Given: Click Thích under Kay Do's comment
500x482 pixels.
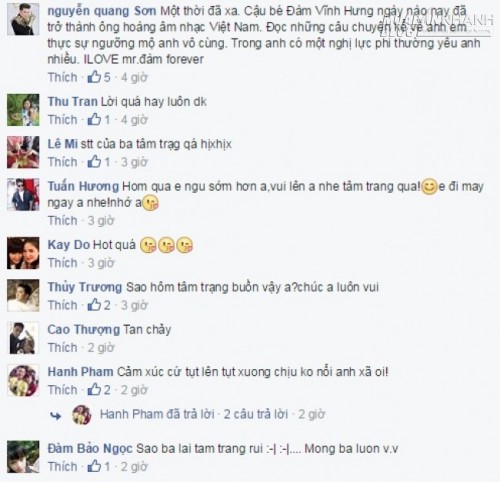Looking at the screenshot, I should [x=63, y=263].
